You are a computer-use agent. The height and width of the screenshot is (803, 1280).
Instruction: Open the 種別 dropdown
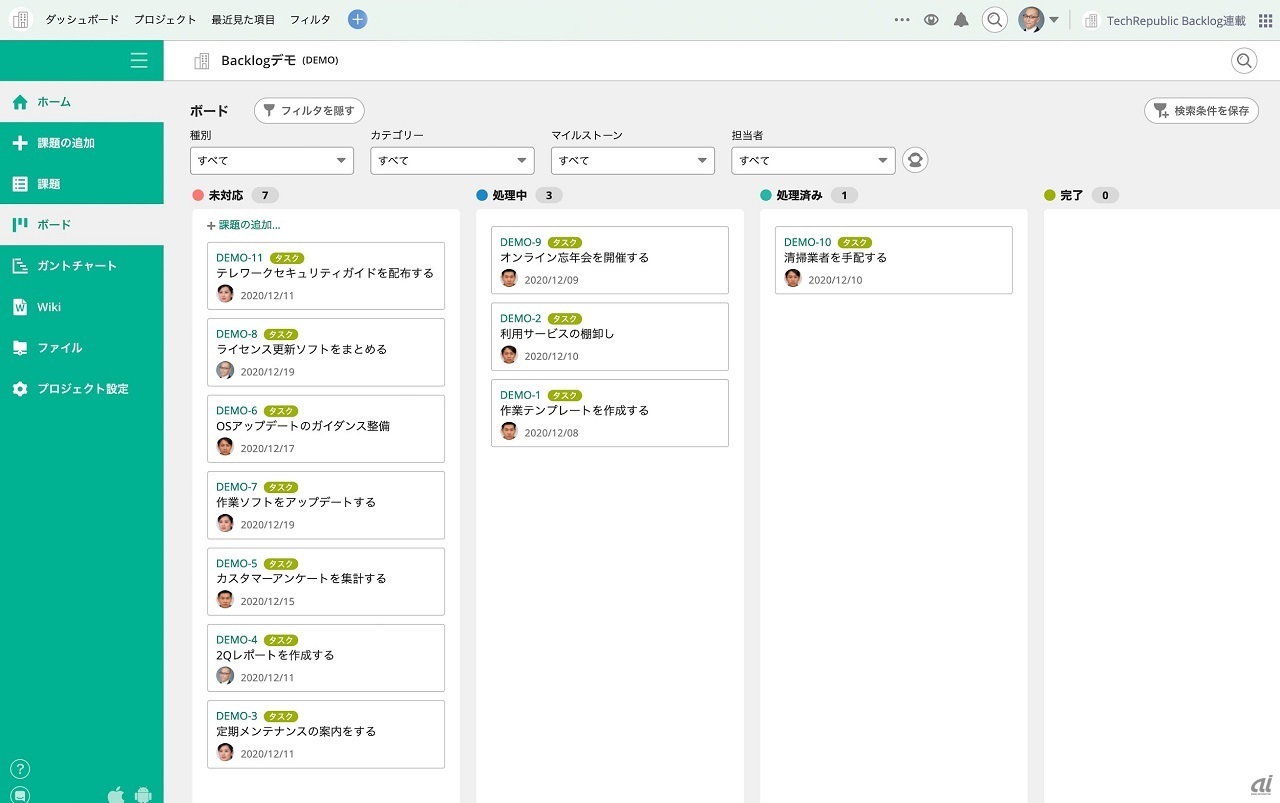(x=272, y=161)
